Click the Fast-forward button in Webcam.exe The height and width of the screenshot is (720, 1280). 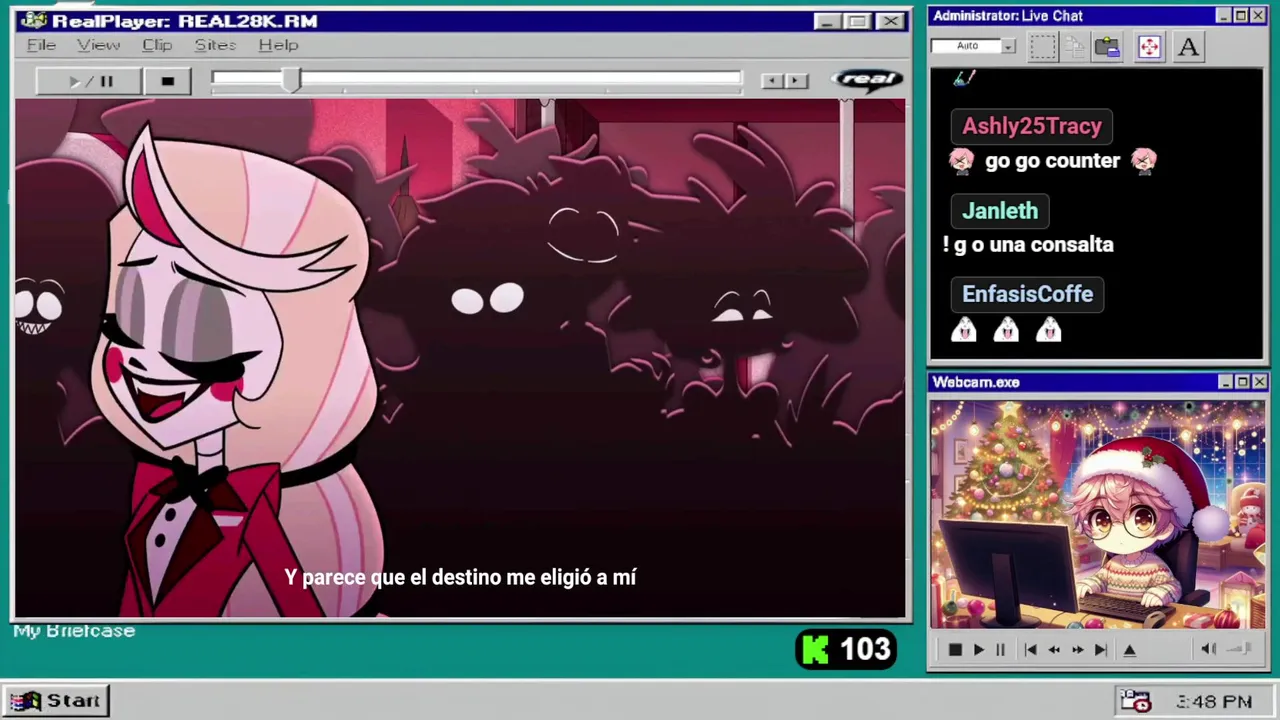[x=1077, y=650]
